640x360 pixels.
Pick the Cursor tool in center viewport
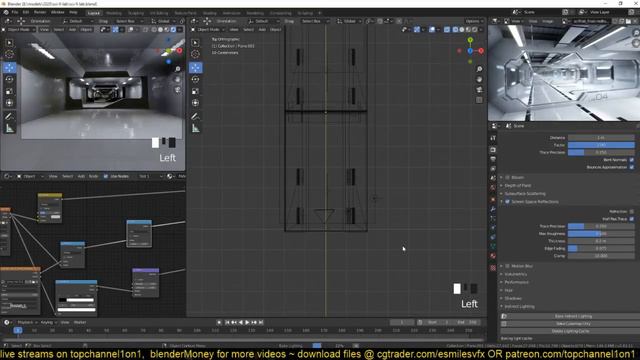[x=196, y=54]
